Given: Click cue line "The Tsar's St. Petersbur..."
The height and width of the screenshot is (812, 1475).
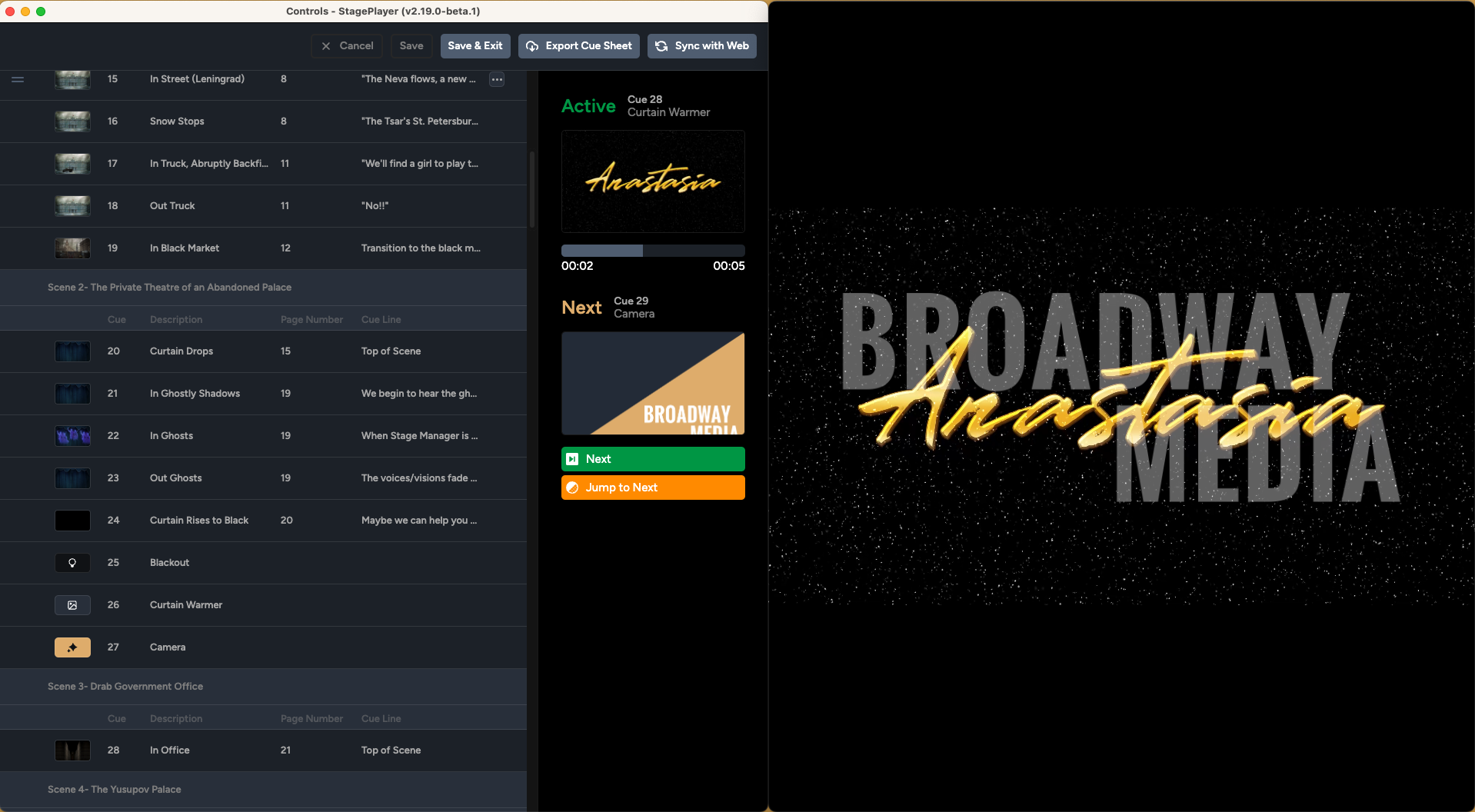Looking at the screenshot, I should pos(420,121).
